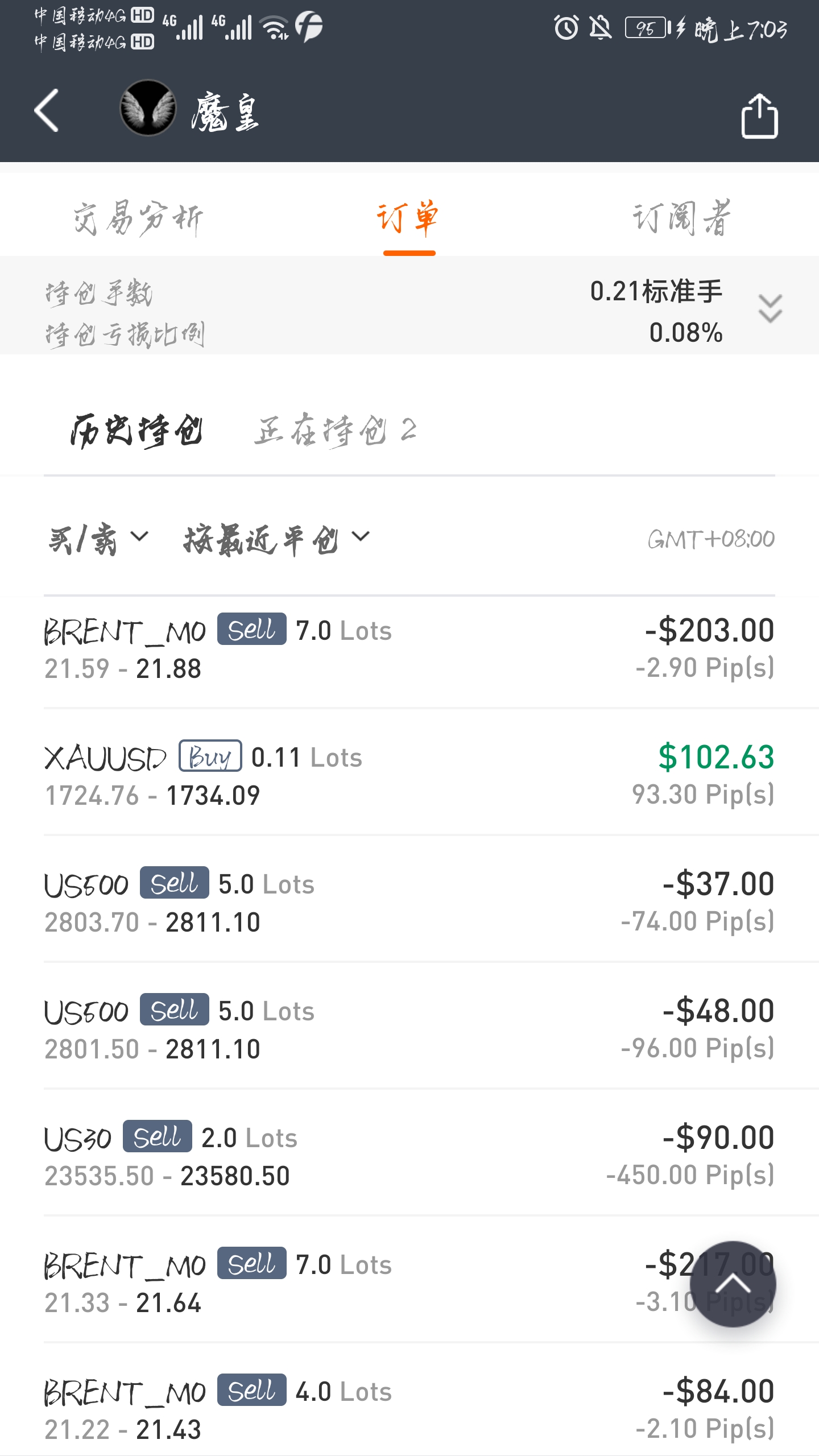Open the 买/卖 filter dropdown

tap(98, 538)
